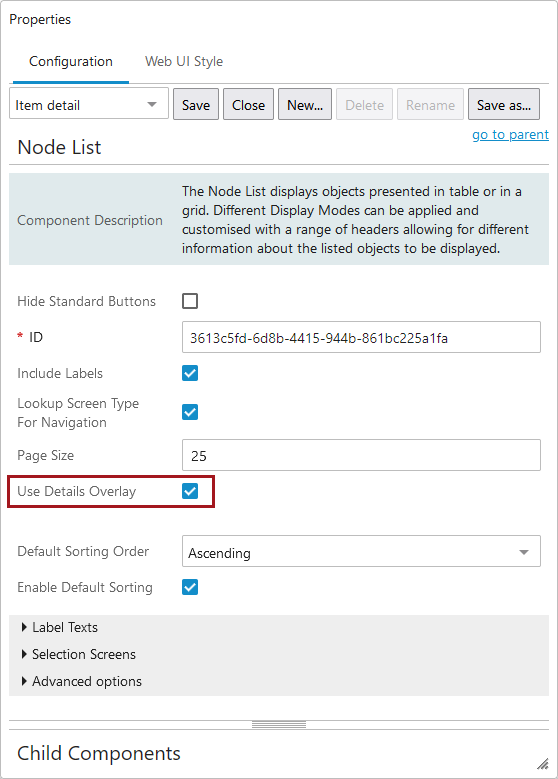The image size is (558, 779).
Task: Click the ID text field
Action: (x=361, y=337)
